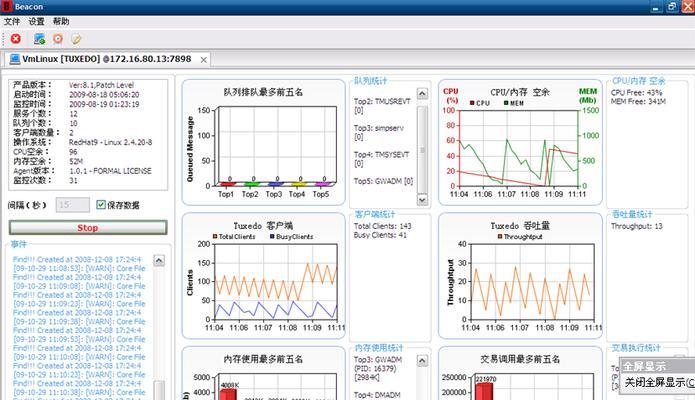Viewport: 695px width, 400px height.
Task: Choose 关闭全屏显示 in the popup menu
Action: pos(658,382)
